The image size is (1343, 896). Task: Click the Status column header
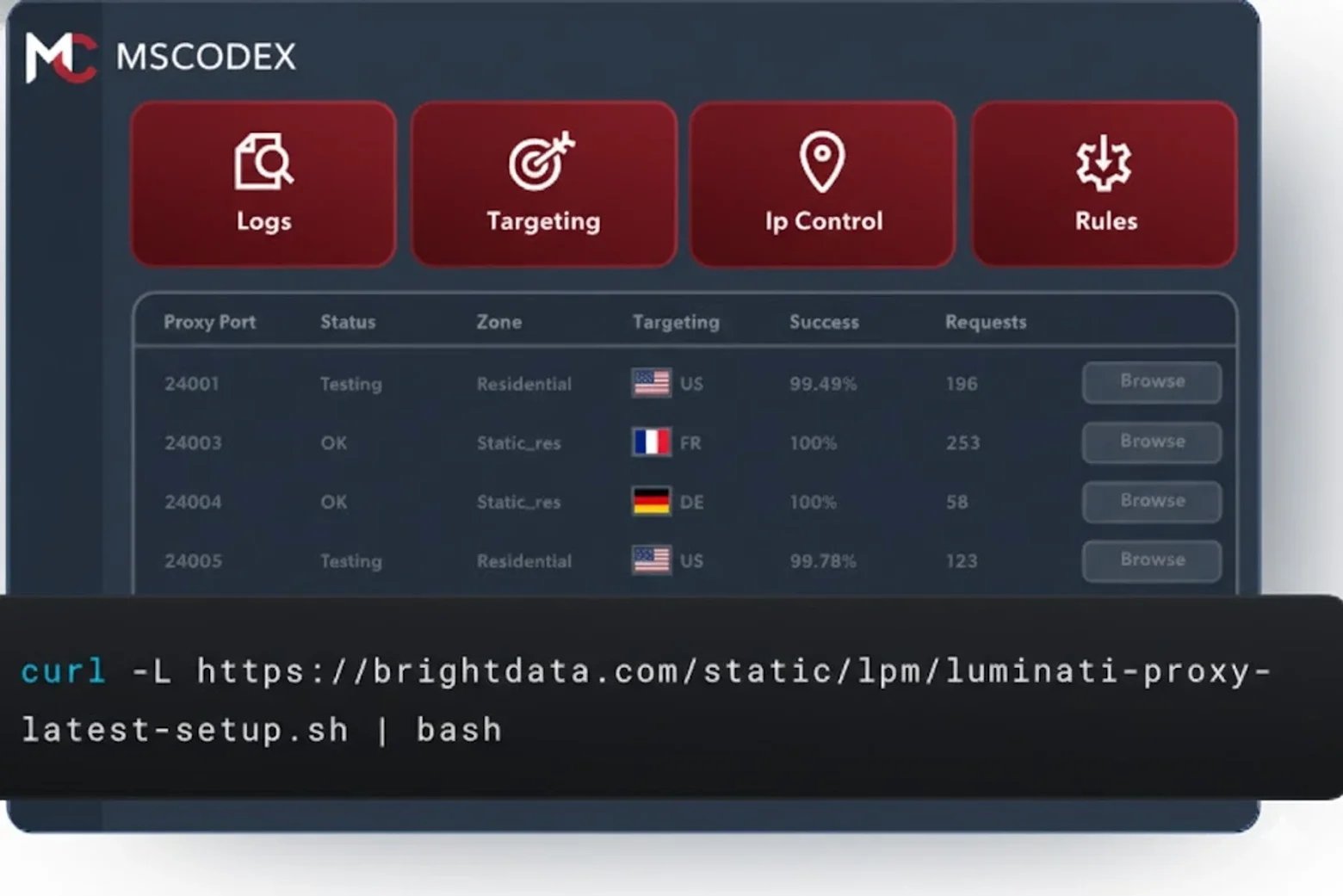click(x=348, y=322)
